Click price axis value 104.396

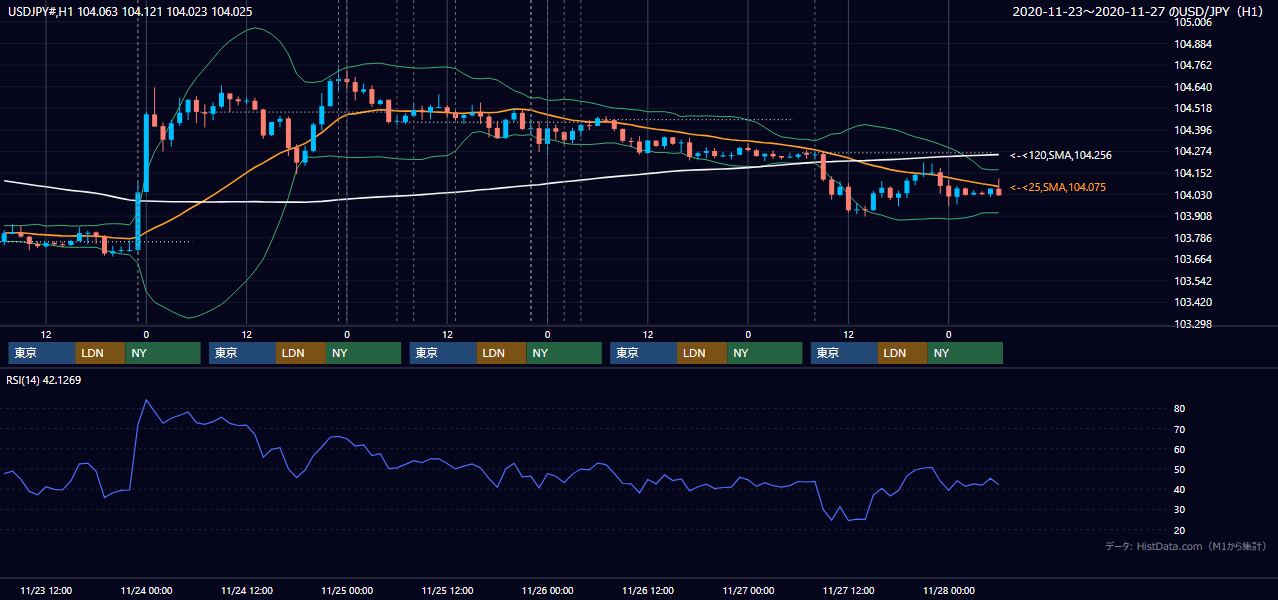pos(1193,130)
